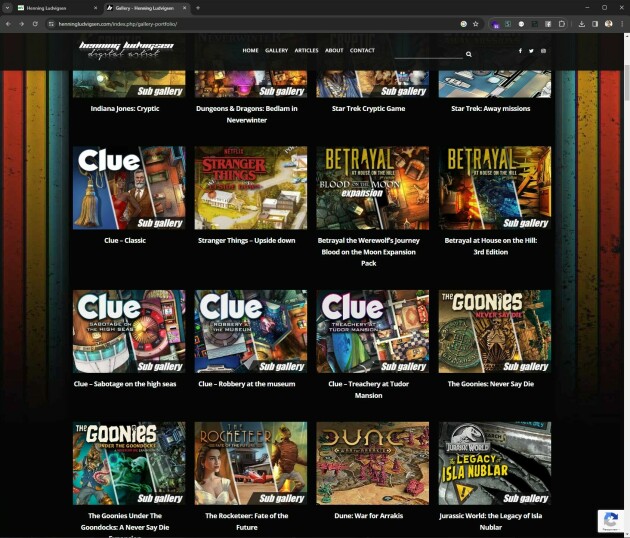Click 'Clue – Treachery at Tudor Mansion' title
The height and width of the screenshot is (538, 630).
[368, 389]
